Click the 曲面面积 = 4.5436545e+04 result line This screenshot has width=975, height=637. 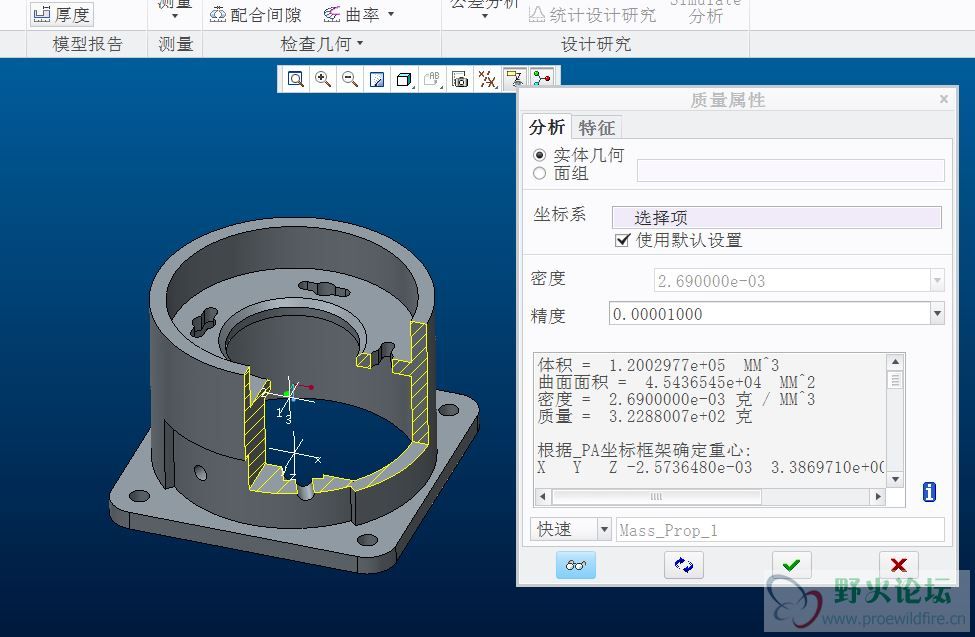point(677,382)
